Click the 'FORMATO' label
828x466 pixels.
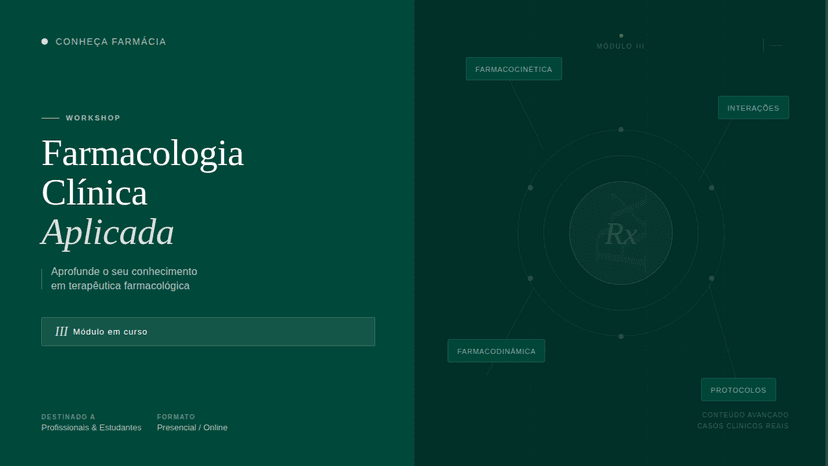pos(176,417)
